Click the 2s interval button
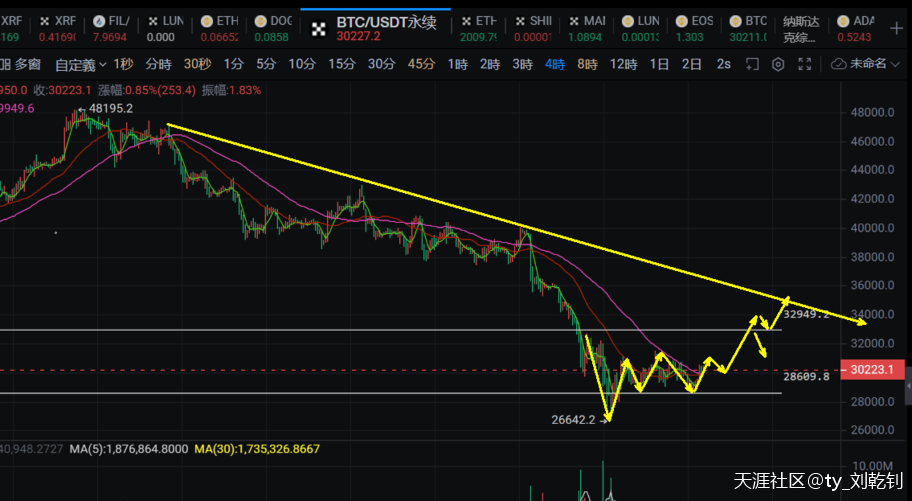The image size is (912, 501). [723, 64]
